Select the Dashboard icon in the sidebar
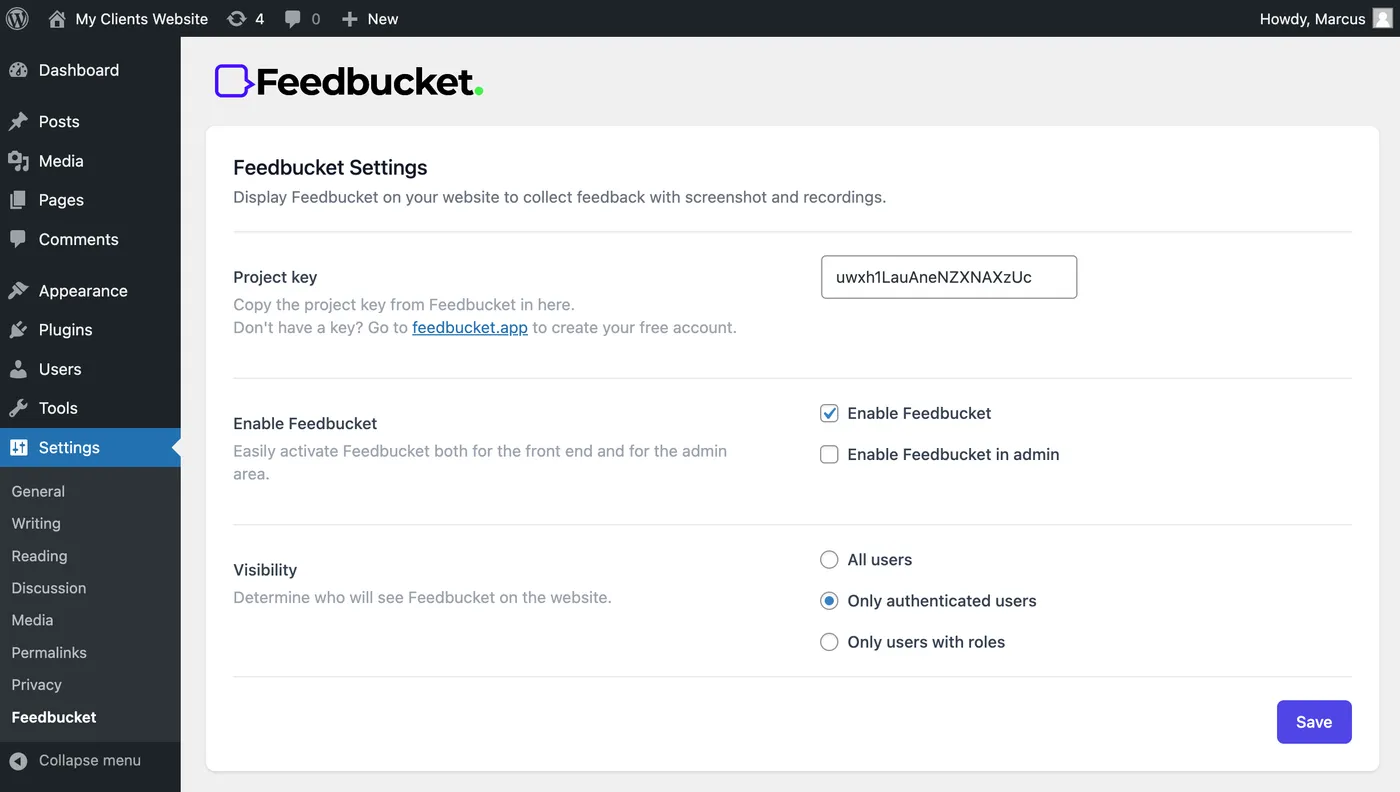This screenshot has height=792, width=1400. 20,70
